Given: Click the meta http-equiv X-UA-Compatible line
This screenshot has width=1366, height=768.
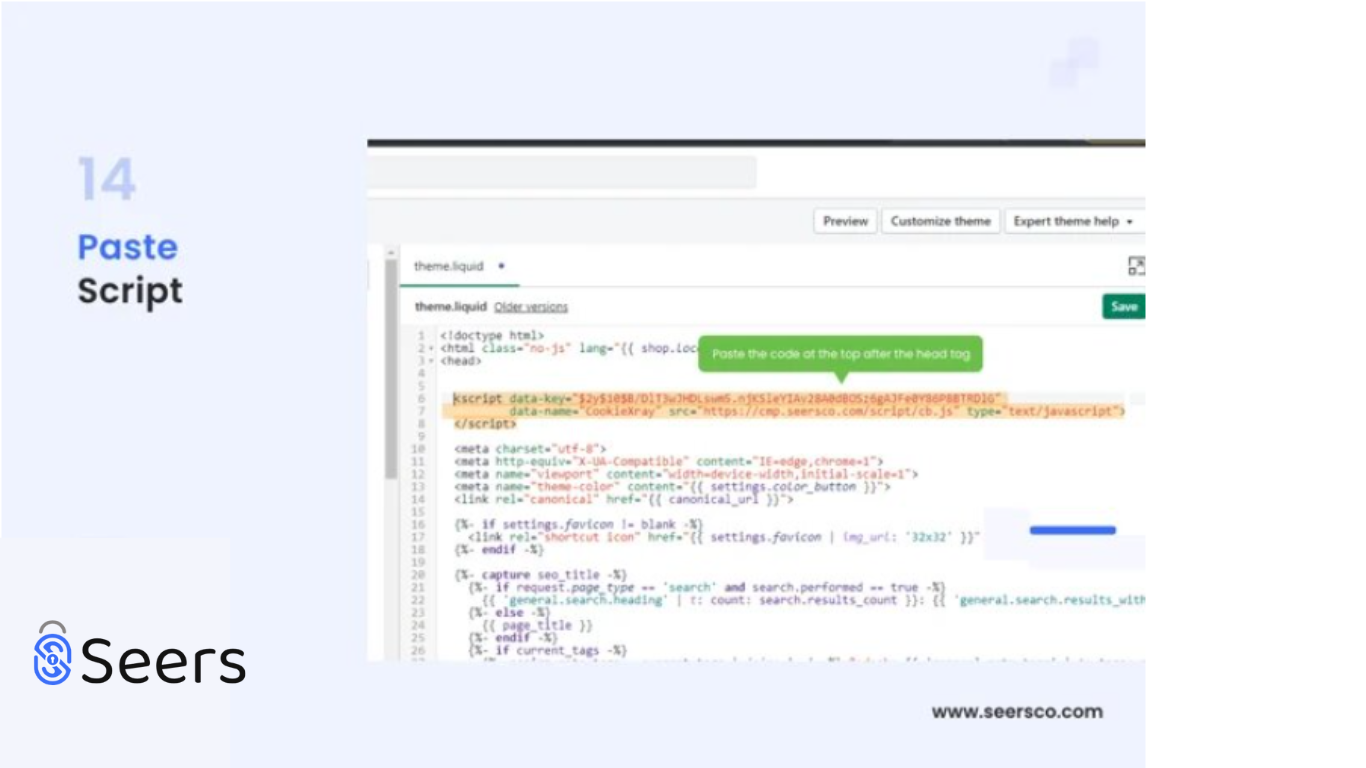Looking at the screenshot, I should pyautogui.click(x=668, y=462).
